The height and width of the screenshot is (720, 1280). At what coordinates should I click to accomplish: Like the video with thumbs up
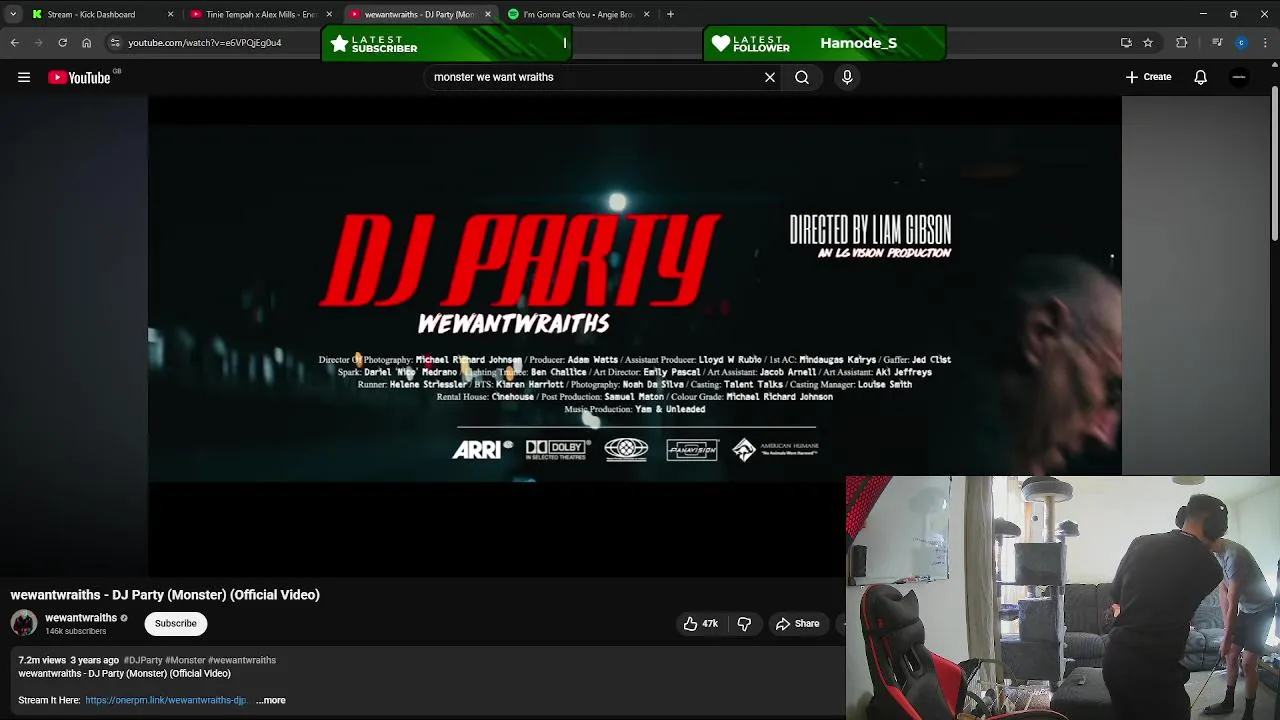(700, 624)
